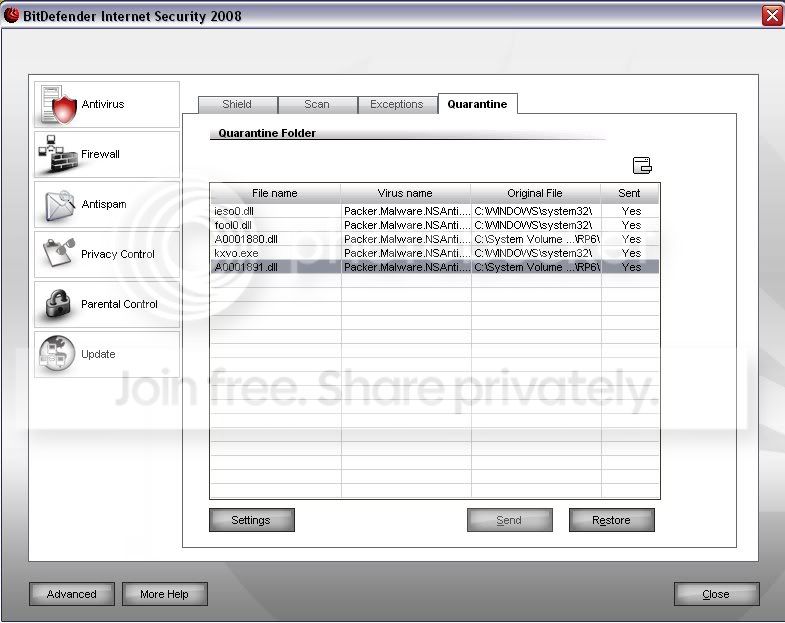Click the Parental Control label text

[x=119, y=304]
